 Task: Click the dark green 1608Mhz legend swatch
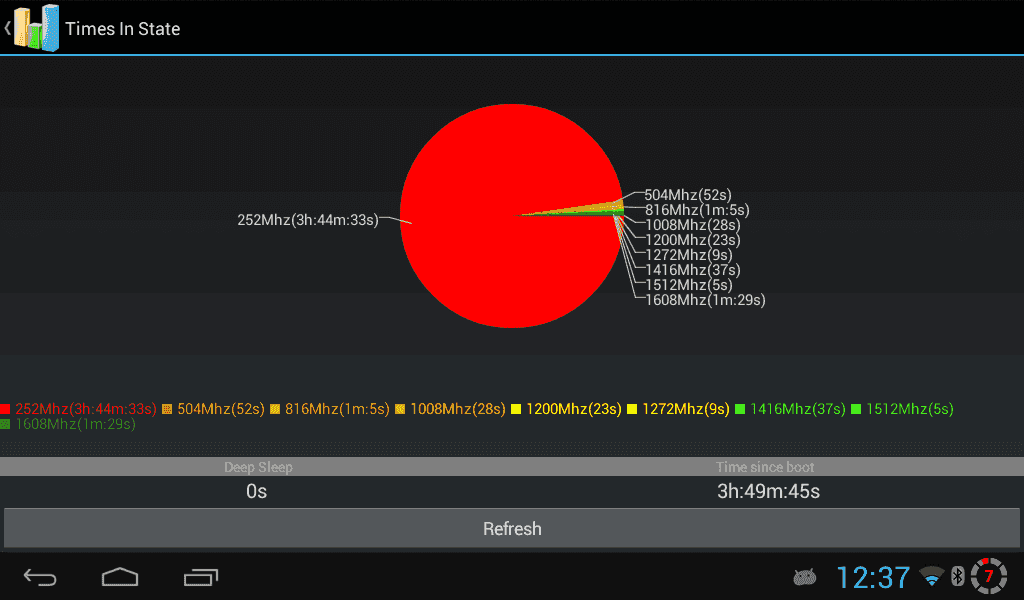click(x=5, y=424)
